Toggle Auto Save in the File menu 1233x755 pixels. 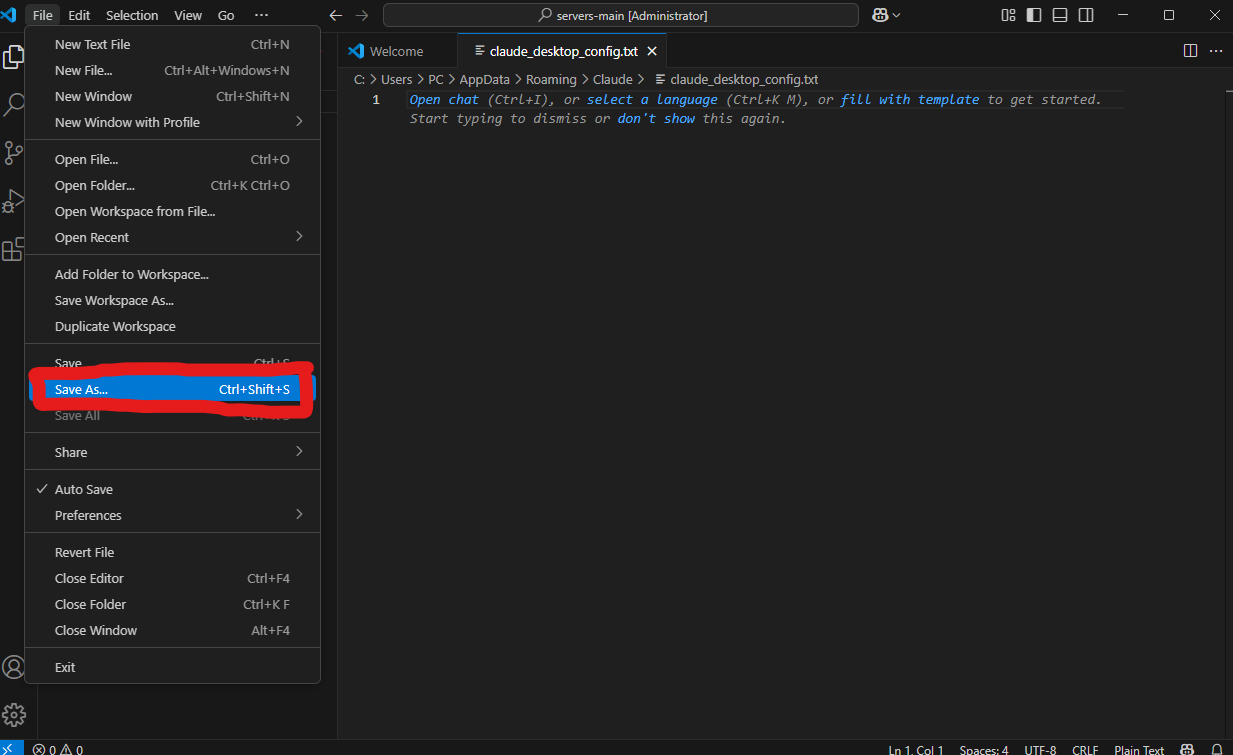point(172,489)
